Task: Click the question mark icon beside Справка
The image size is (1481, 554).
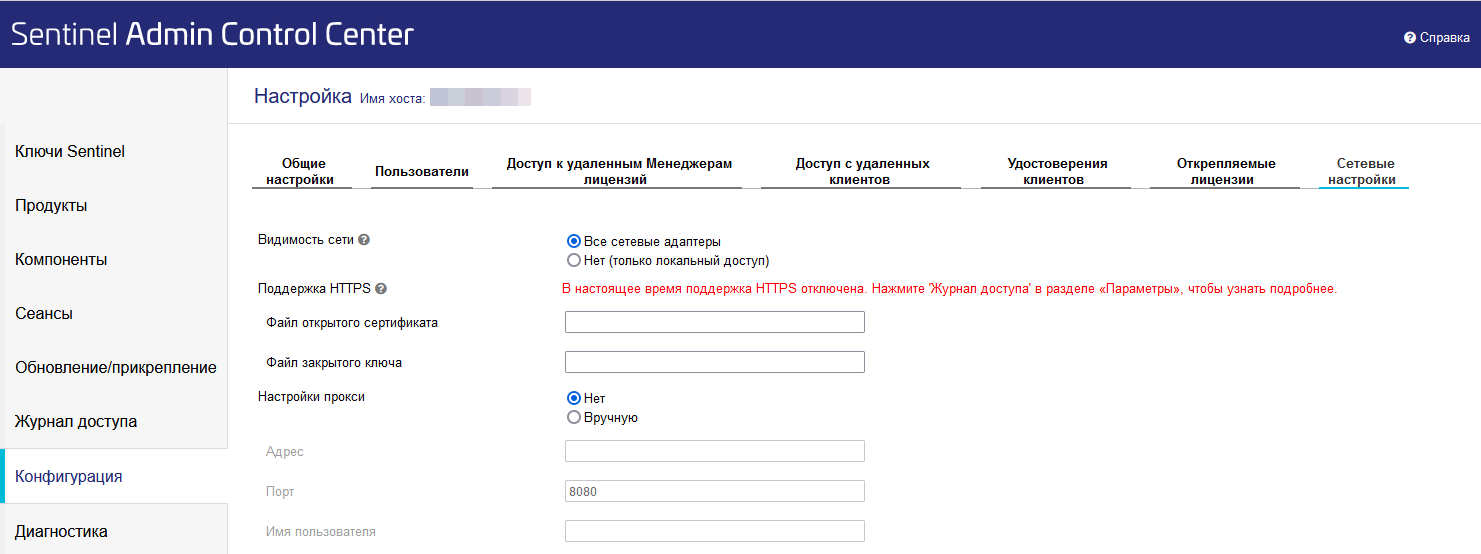Action: tap(1410, 38)
